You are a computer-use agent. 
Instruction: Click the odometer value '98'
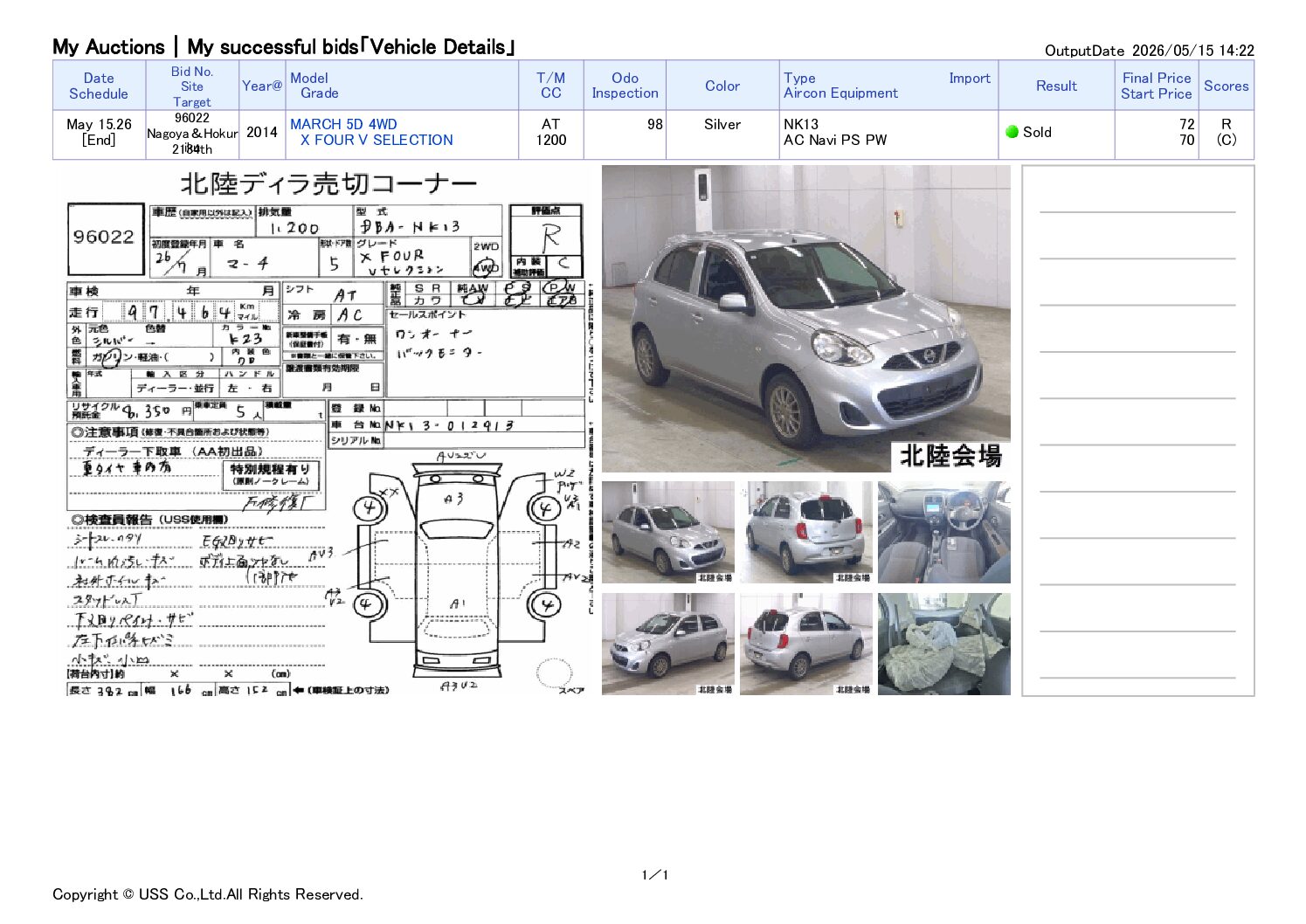655,124
